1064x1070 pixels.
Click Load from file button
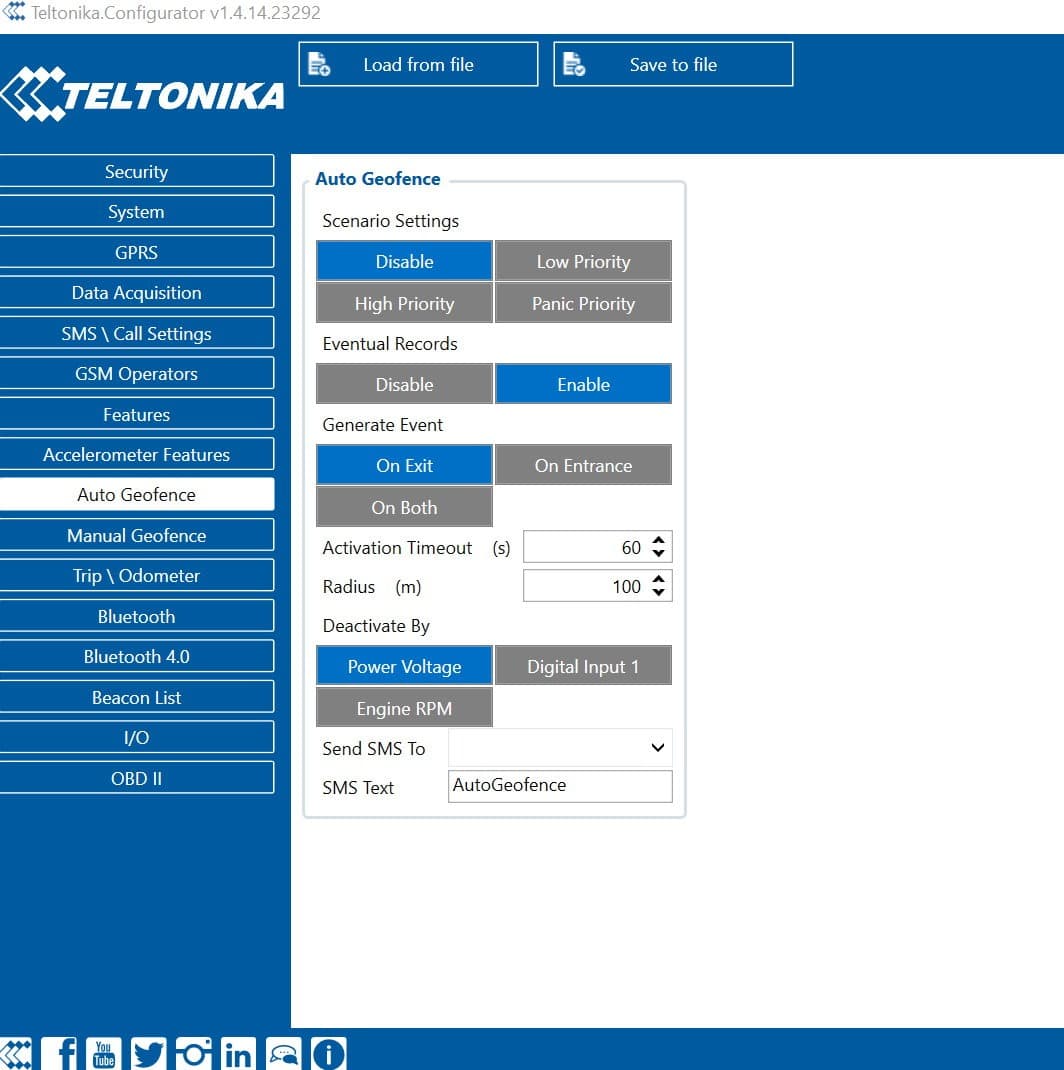(x=418, y=64)
